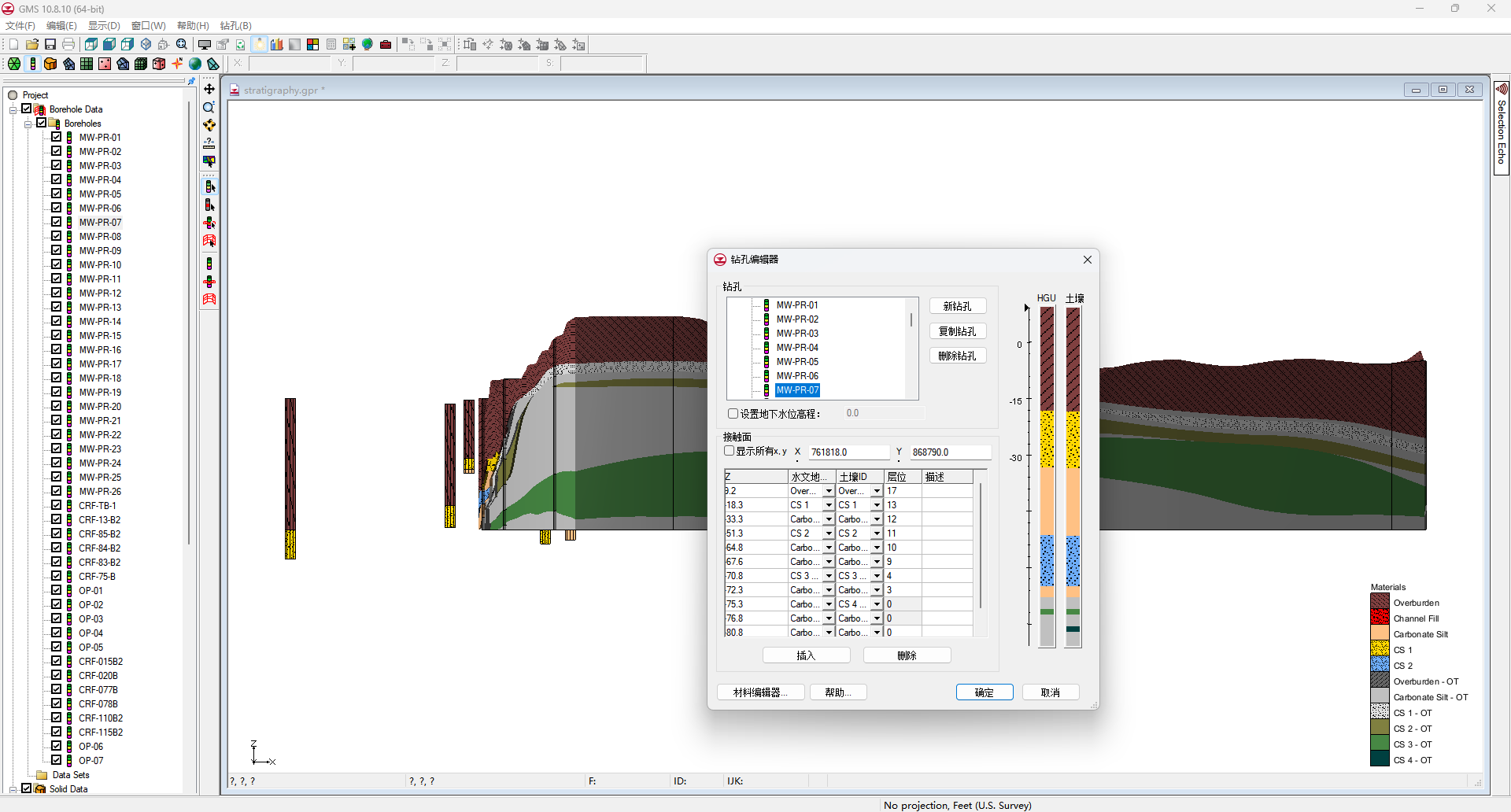
Task: Click the globe icon in the top toolbar
Action: (x=368, y=45)
